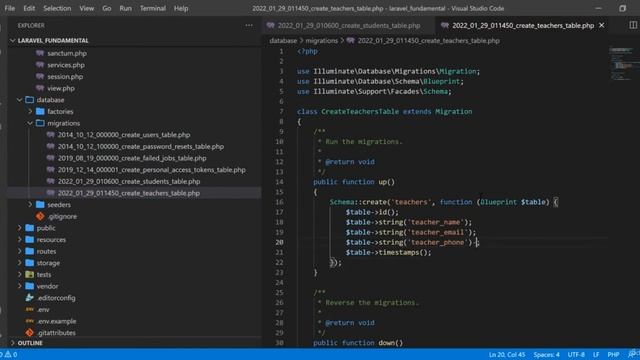This screenshot has height=360, width=640.
Task: Expand the seeders folder chevron
Action: pos(30,204)
